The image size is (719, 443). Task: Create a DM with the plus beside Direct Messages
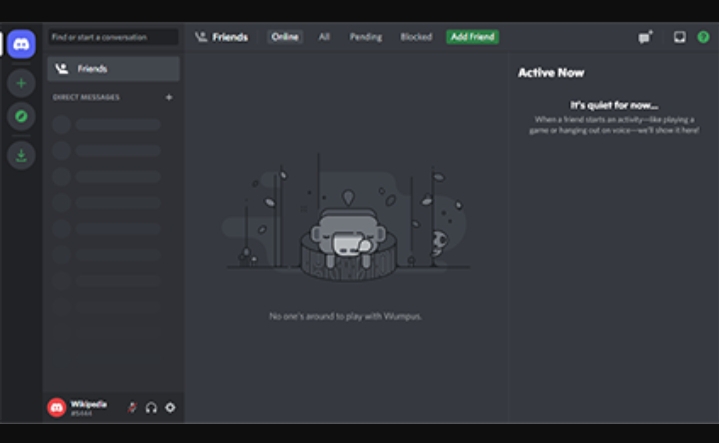pos(169,97)
